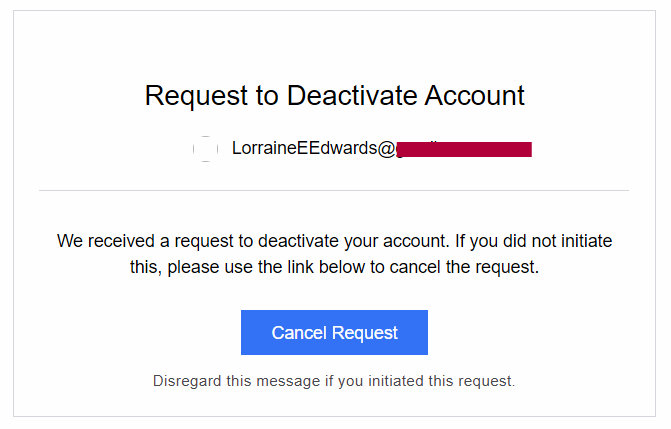Screen dimensions: 671x429
Task: Click the "Request to Deactivate Account" heading
Action: (334, 96)
